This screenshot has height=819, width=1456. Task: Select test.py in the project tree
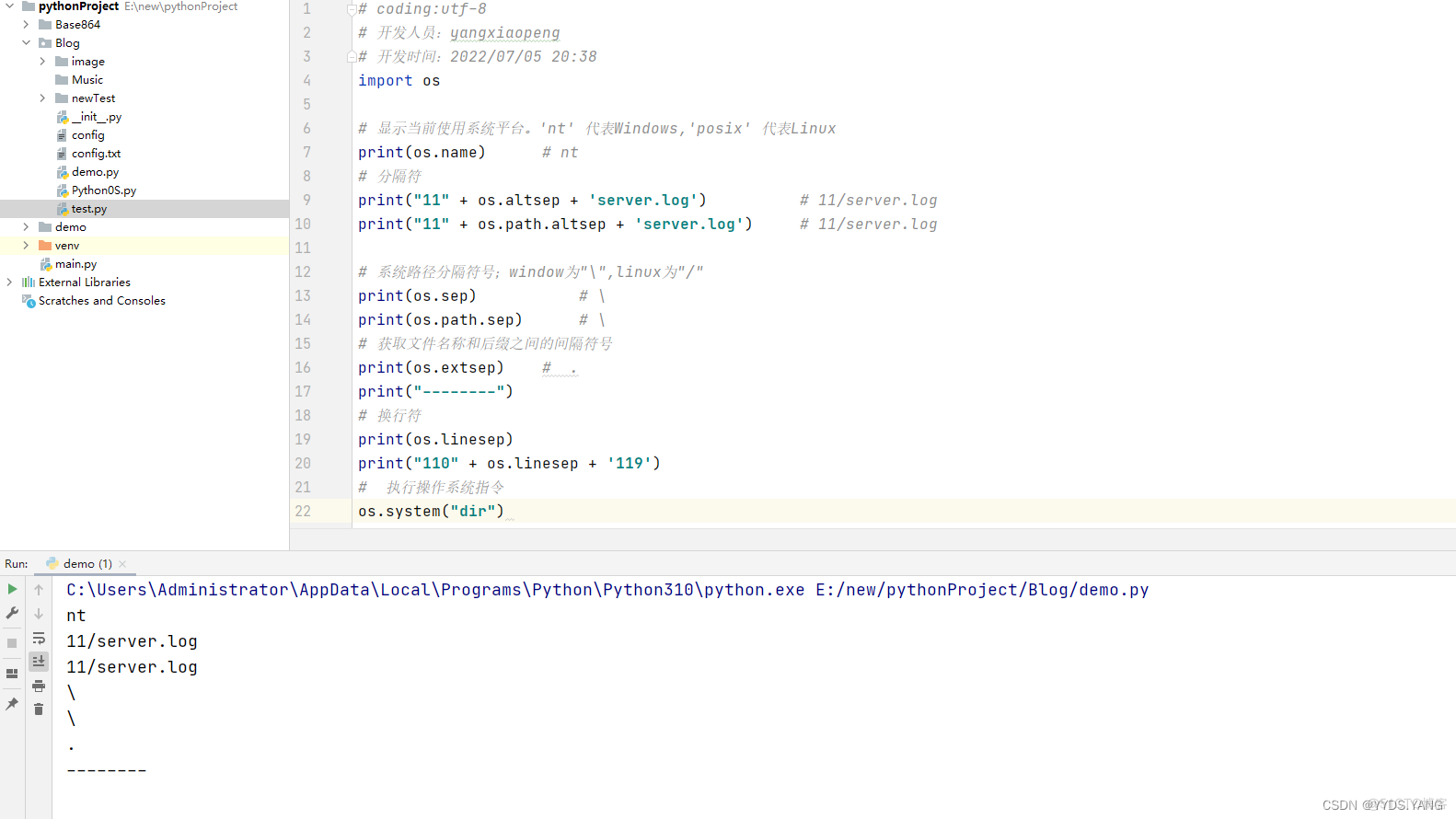pos(89,209)
